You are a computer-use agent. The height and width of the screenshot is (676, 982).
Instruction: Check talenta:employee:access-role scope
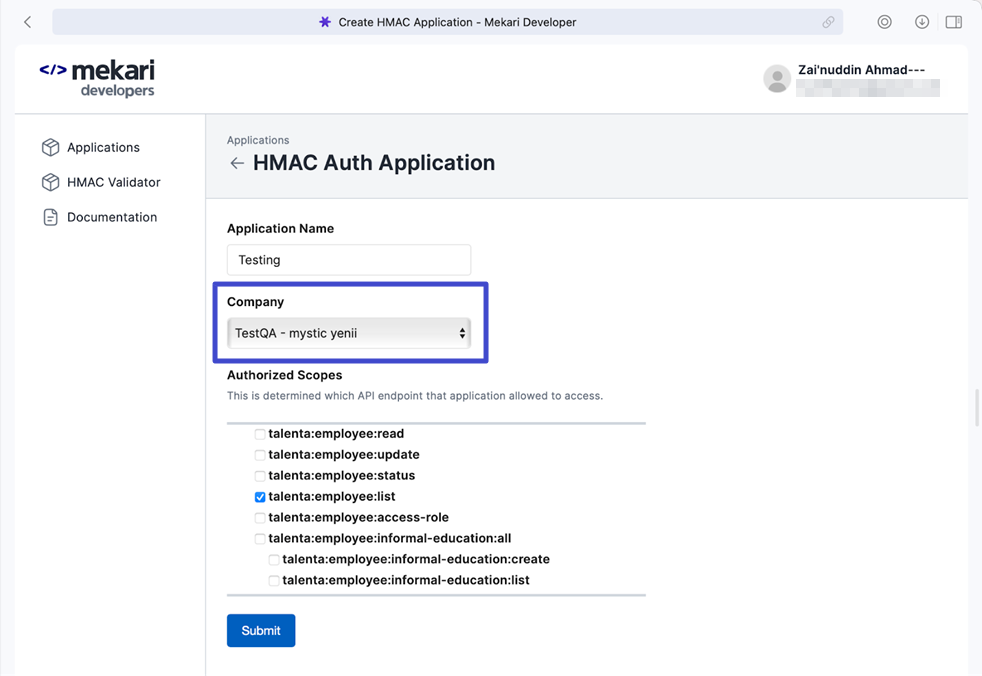pyautogui.click(x=260, y=518)
